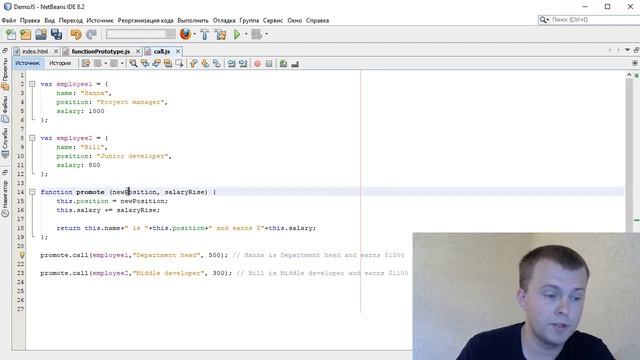Screen dimensions: 640x360
Task: Open the Debug Project dropdown arrow
Action: pyautogui.click(x=267, y=34)
